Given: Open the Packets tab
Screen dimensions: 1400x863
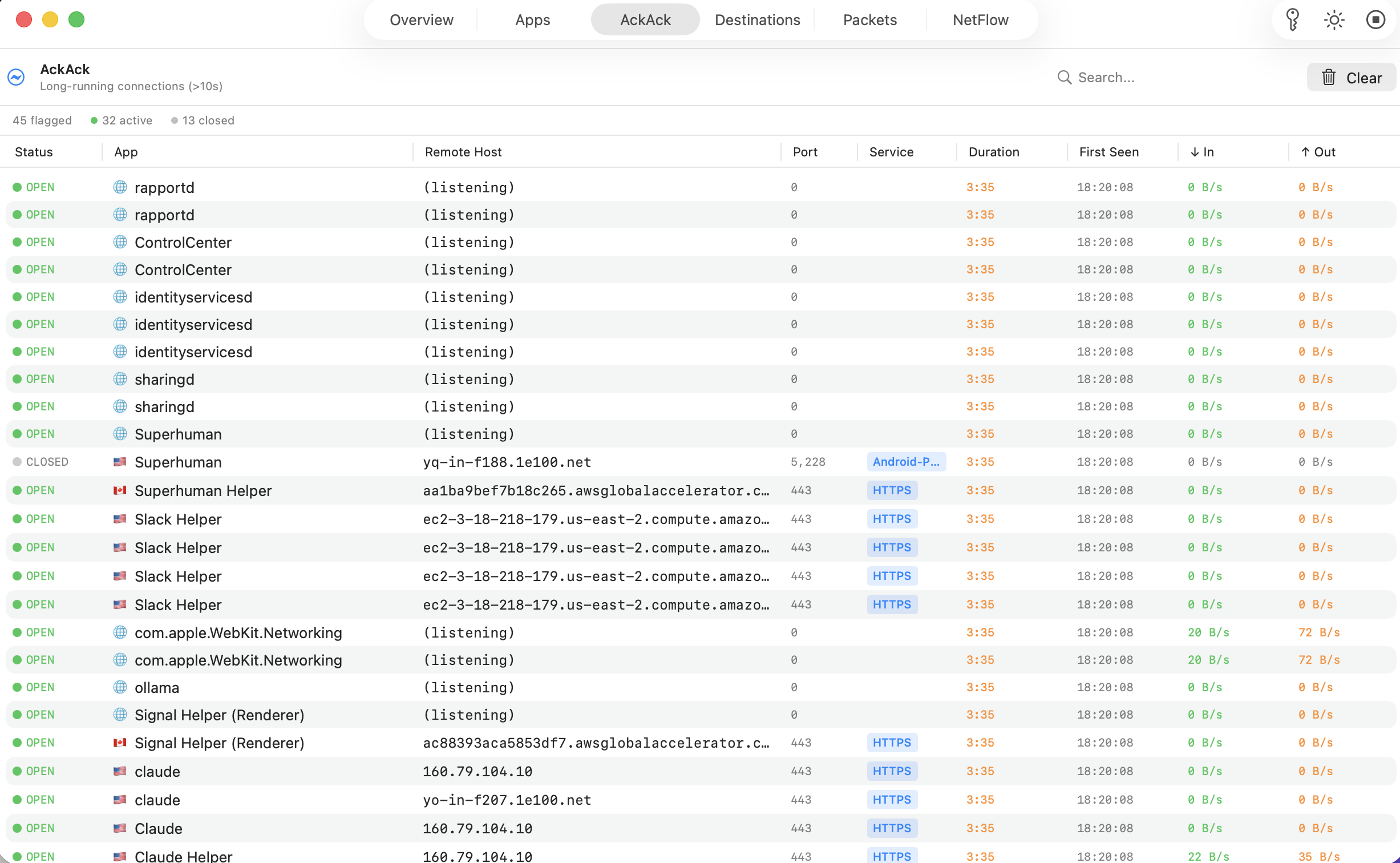Looking at the screenshot, I should click(870, 20).
